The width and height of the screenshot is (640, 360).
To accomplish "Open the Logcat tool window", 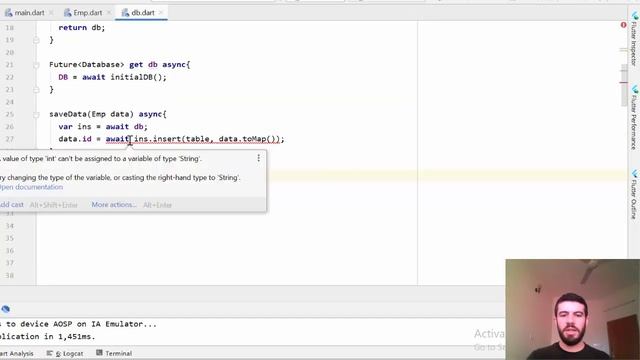I will 65,353.
